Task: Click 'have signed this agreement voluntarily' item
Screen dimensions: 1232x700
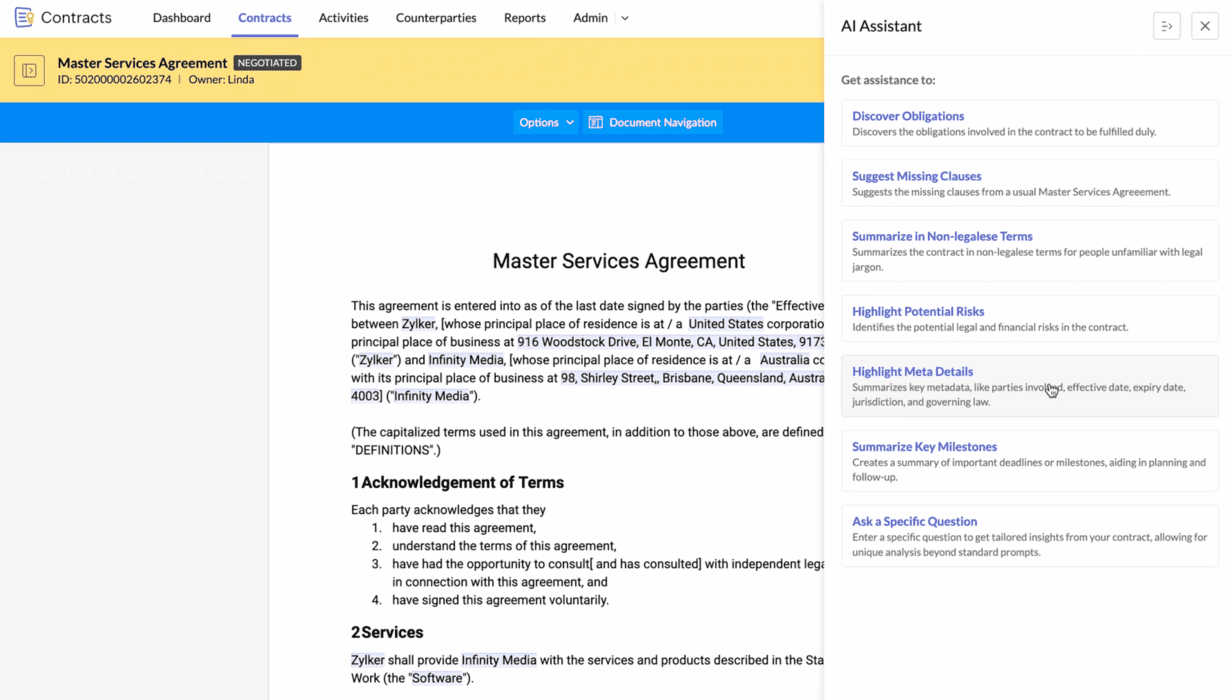Action: click(500, 600)
